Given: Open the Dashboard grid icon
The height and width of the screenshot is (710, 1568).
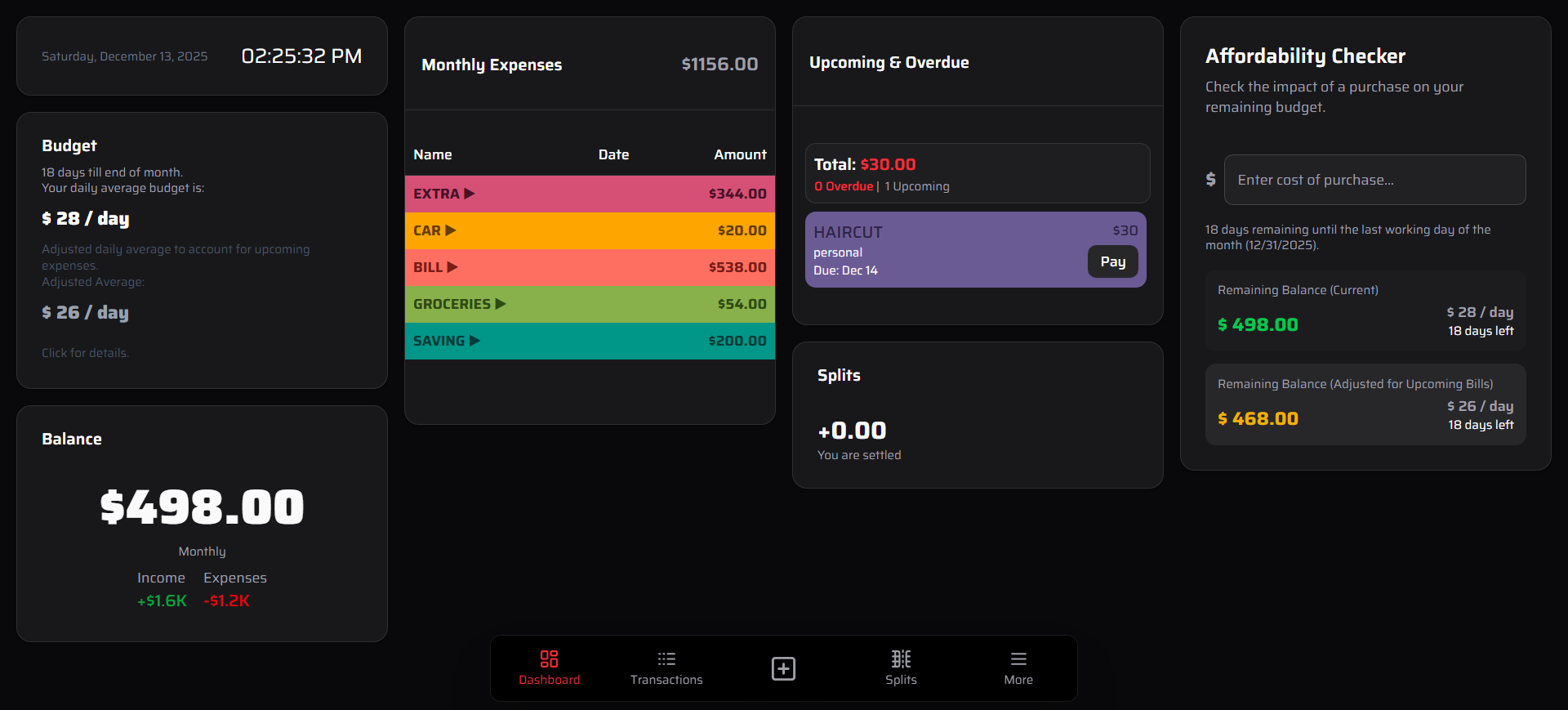Looking at the screenshot, I should pyautogui.click(x=549, y=659).
